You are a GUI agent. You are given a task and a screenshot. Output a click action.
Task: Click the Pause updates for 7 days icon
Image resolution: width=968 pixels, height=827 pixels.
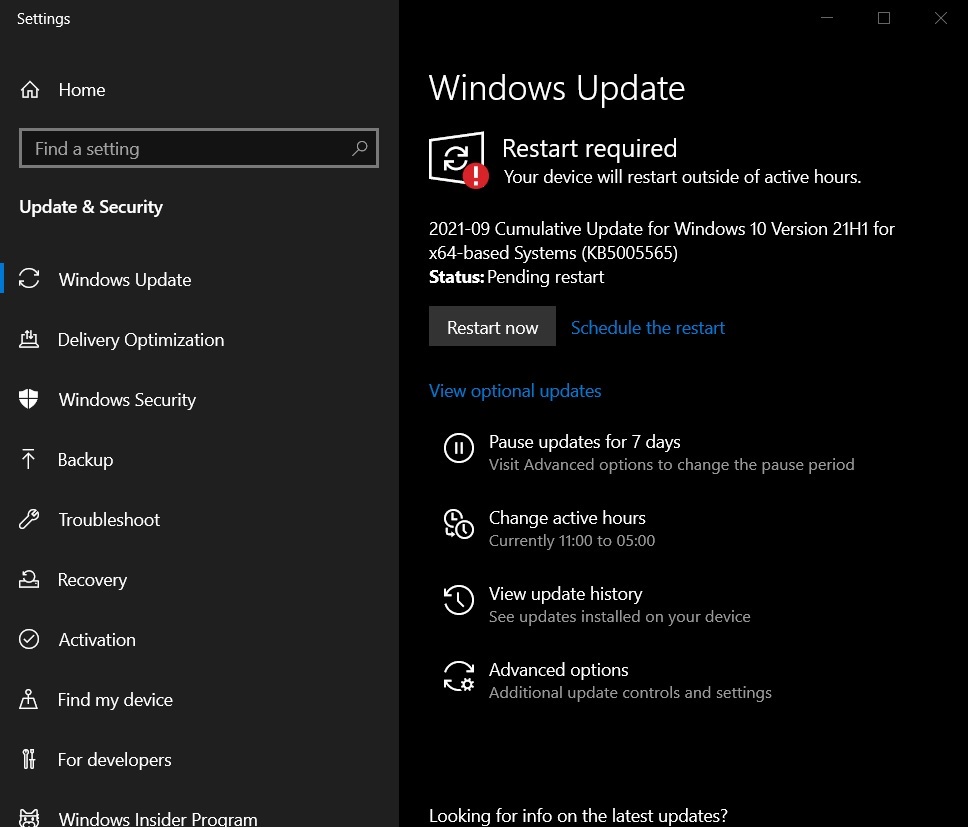pos(459,448)
